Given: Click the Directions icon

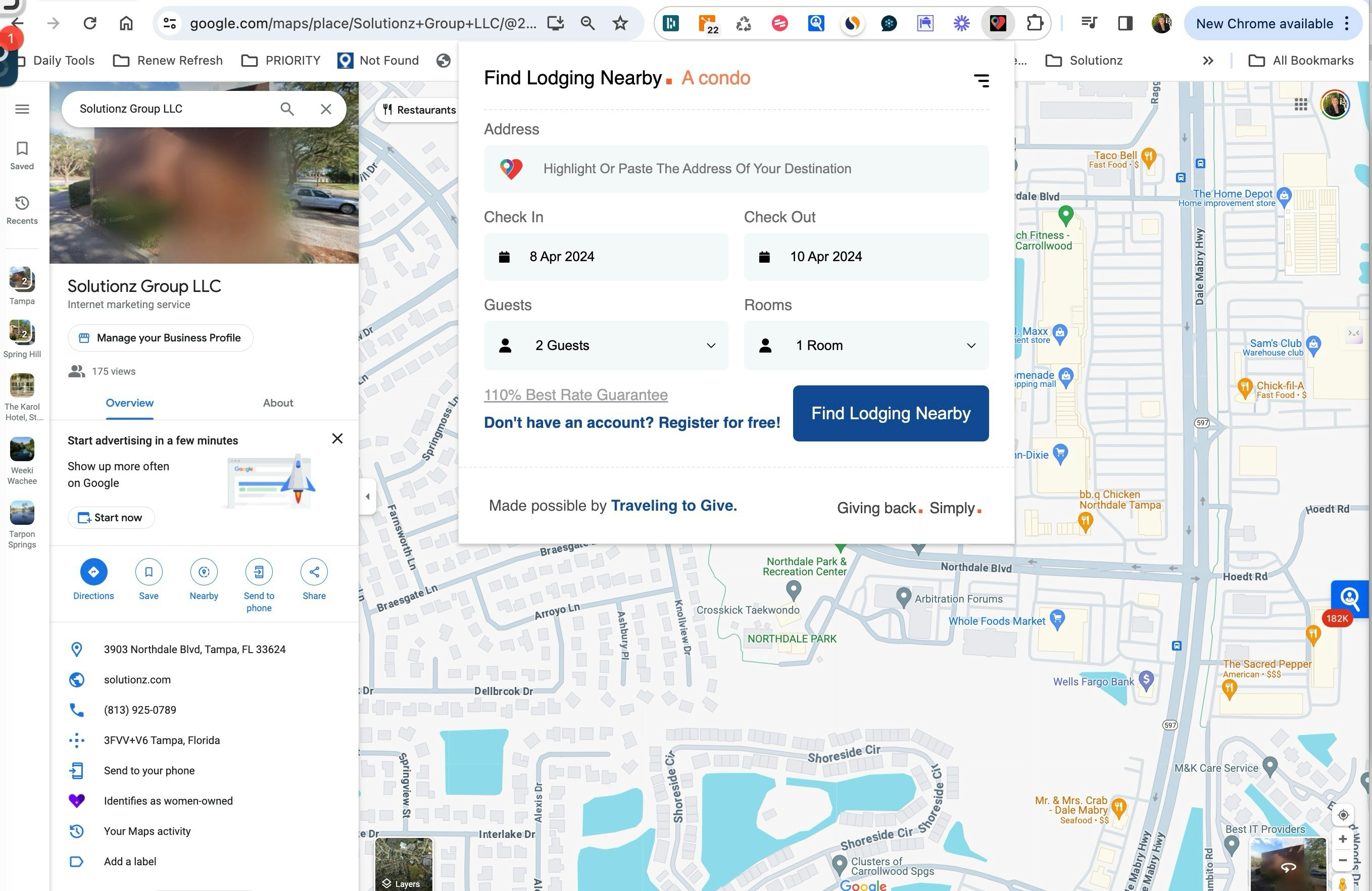Looking at the screenshot, I should (93, 572).
